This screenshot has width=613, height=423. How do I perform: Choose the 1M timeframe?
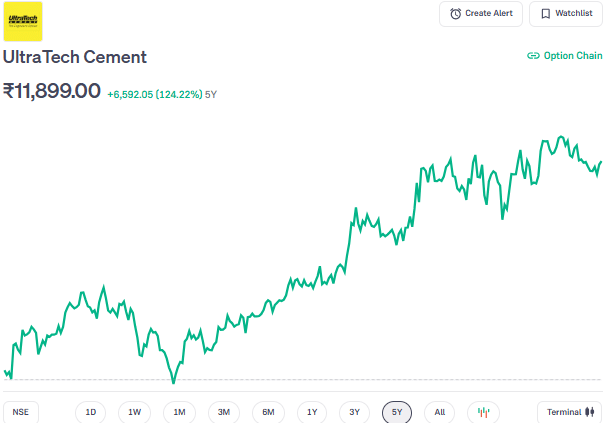(179, 412)
